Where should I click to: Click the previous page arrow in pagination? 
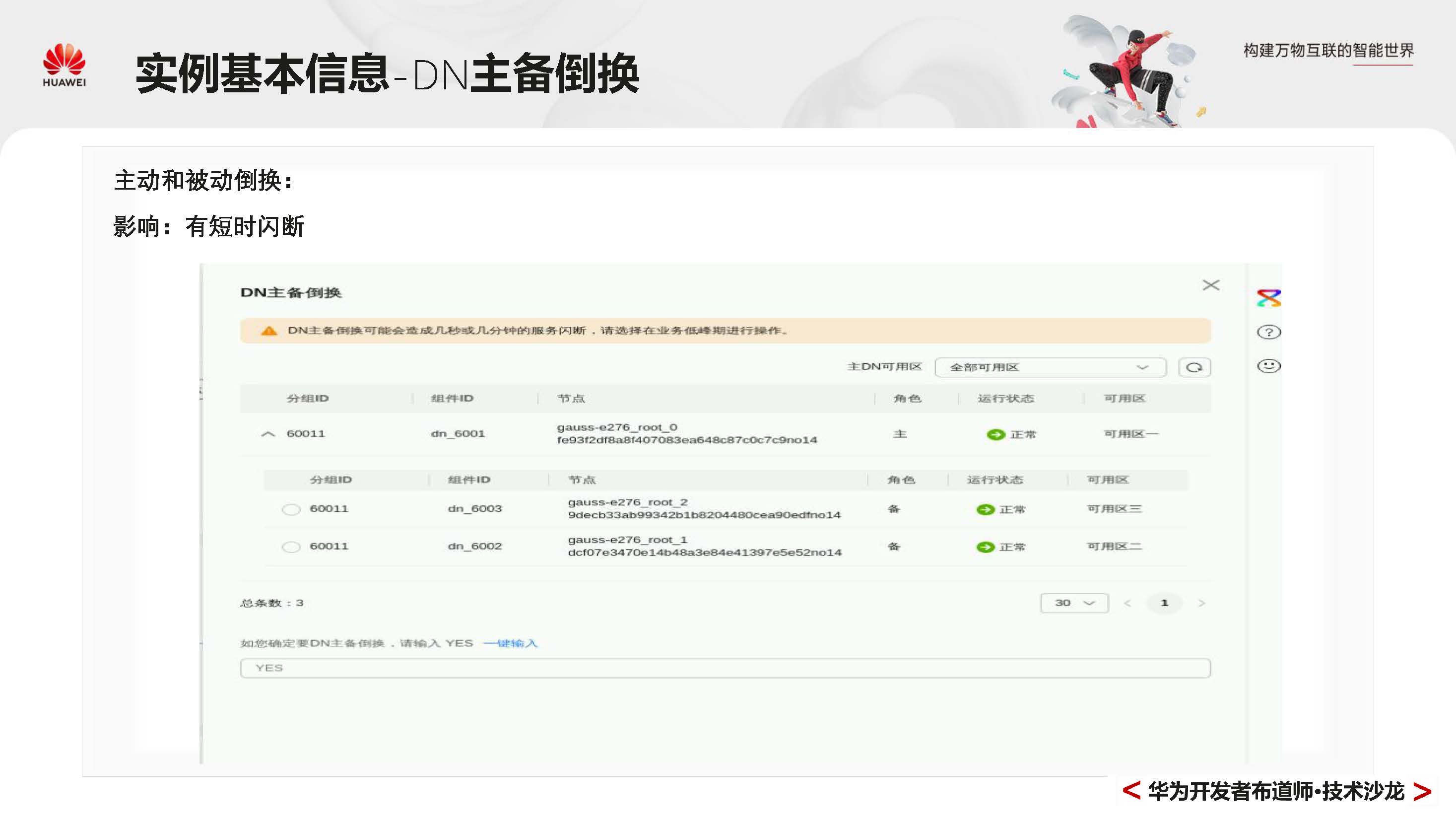(x=1128, y=603)
